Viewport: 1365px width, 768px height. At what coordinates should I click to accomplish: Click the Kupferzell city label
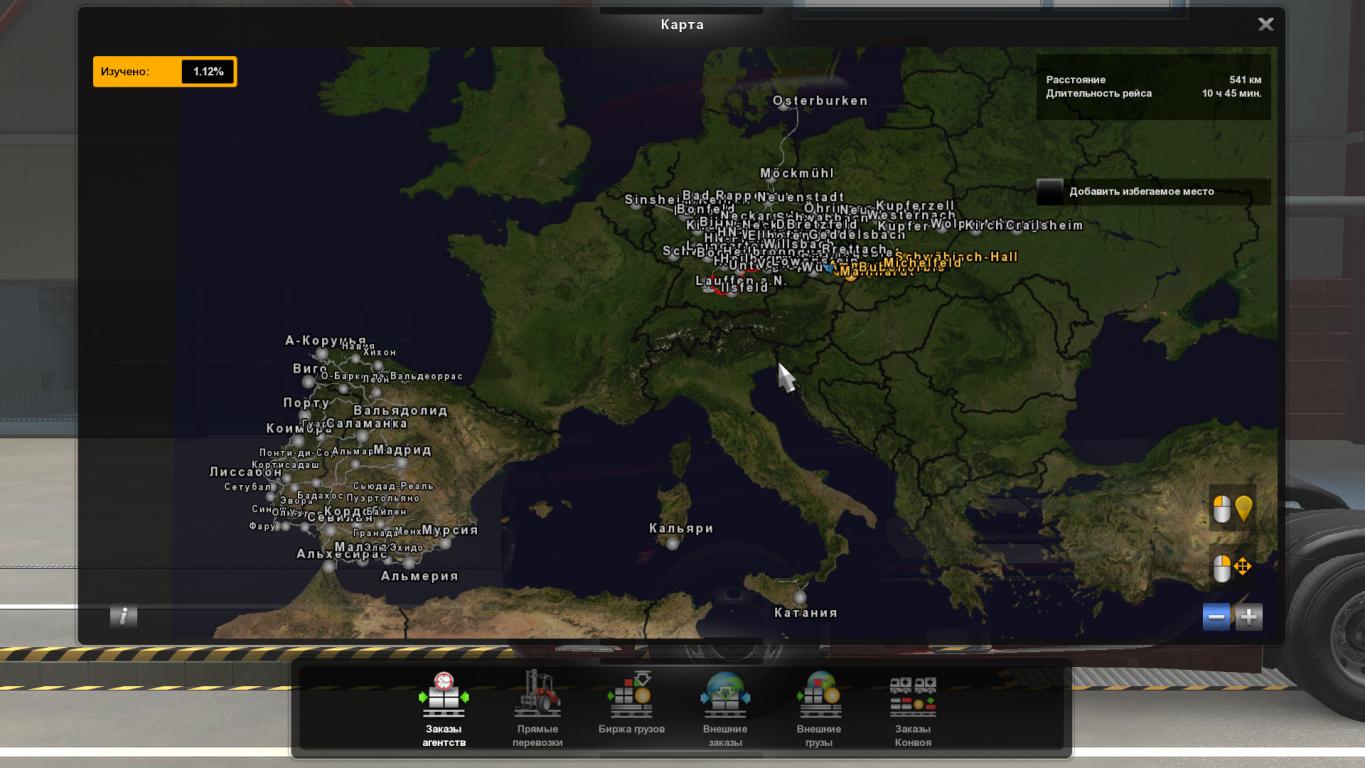tap(915, 205)
